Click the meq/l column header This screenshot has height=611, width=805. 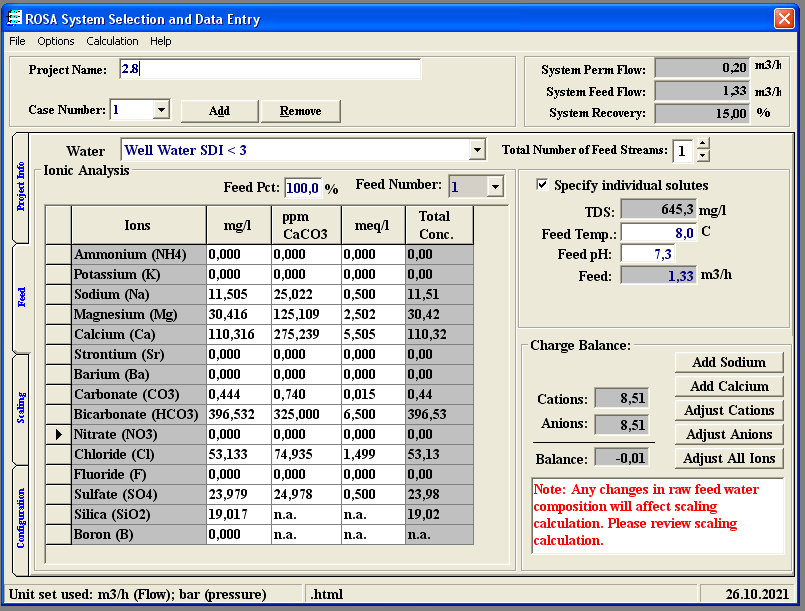pyautogui.click(x=373, y=225)
